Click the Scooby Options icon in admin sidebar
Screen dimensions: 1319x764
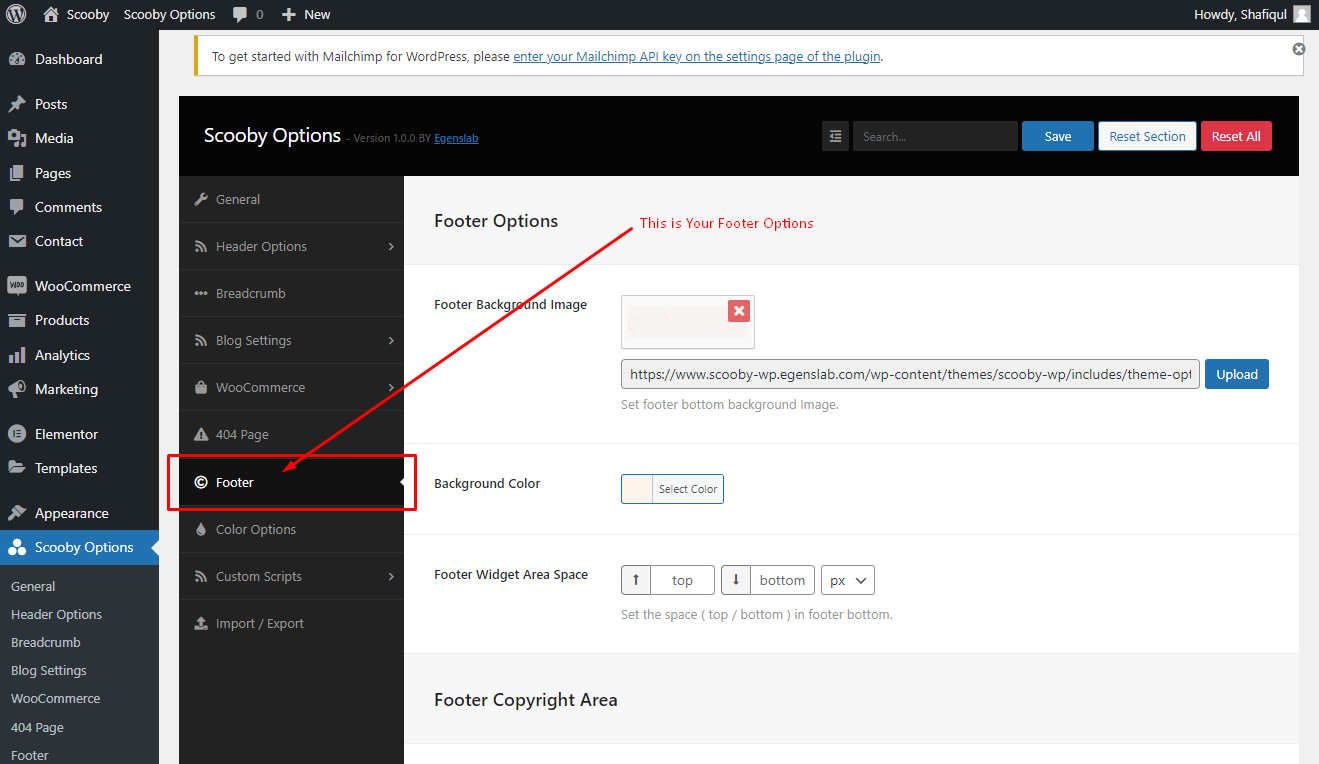(17, 547)
